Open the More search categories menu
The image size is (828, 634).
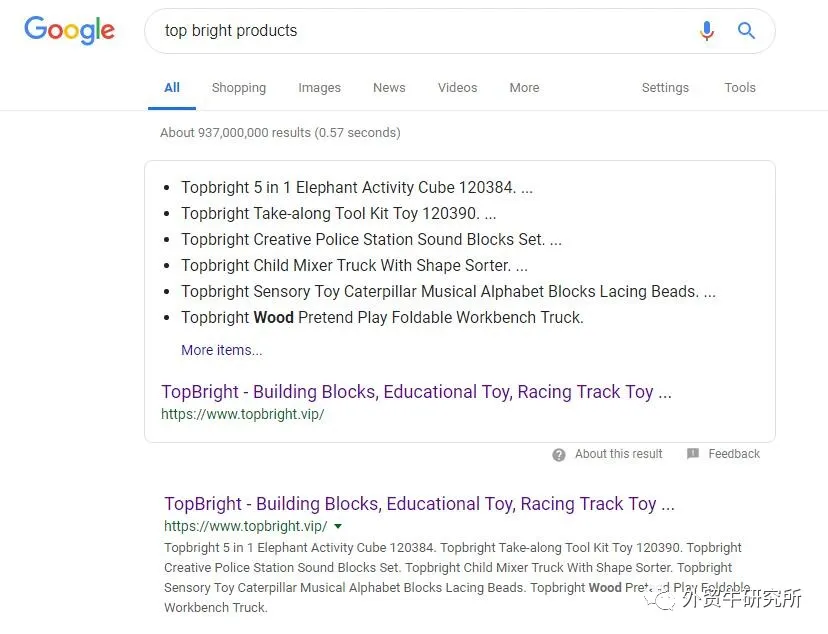tap(524, 88)
